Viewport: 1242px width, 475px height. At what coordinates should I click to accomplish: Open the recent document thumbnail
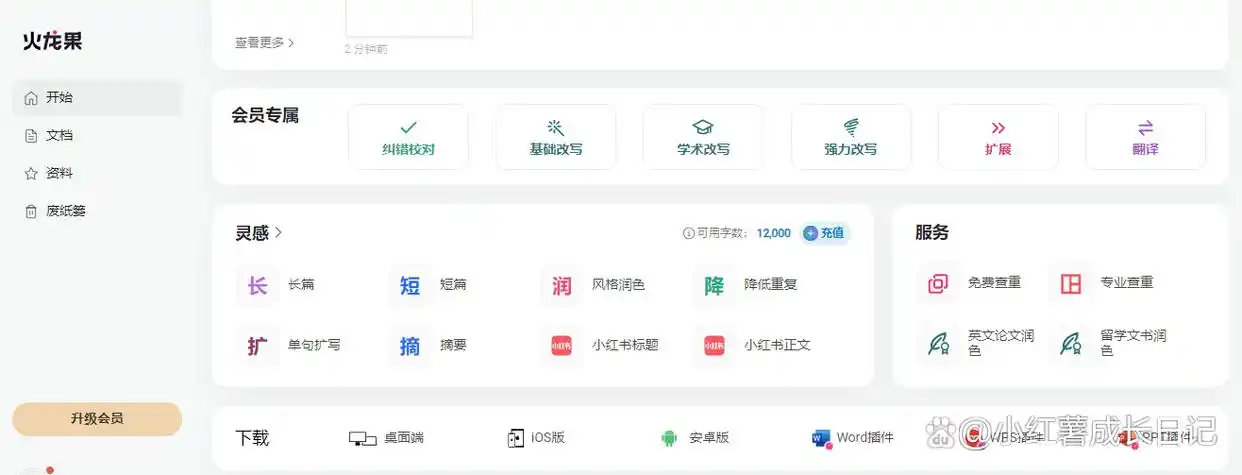(x=409, y=18)
